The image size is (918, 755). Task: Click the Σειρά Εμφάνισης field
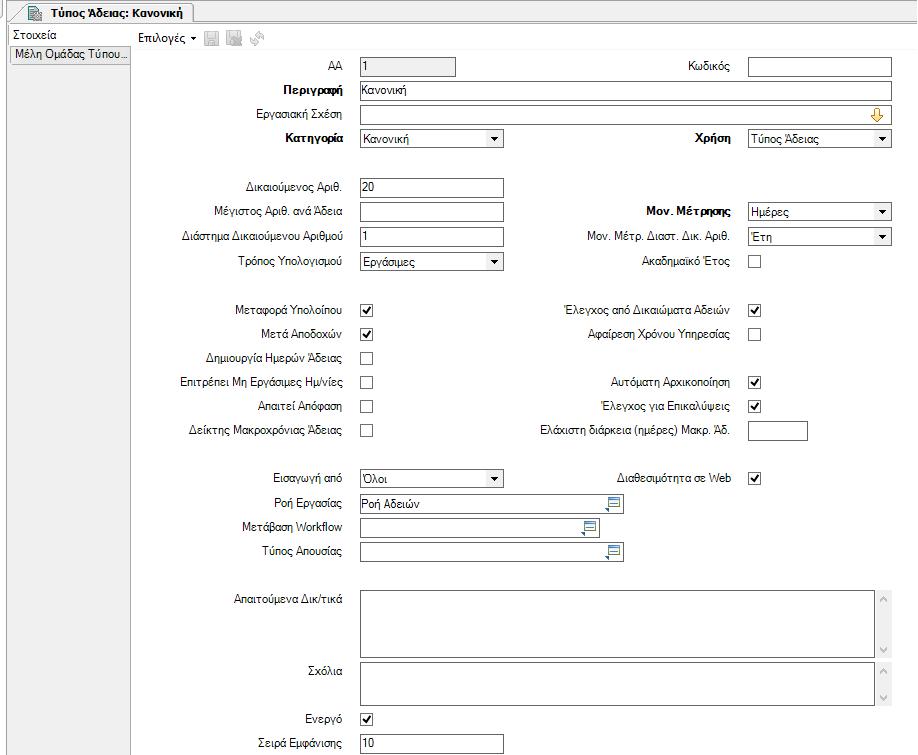pyautogui.click(x=431, y=744)
